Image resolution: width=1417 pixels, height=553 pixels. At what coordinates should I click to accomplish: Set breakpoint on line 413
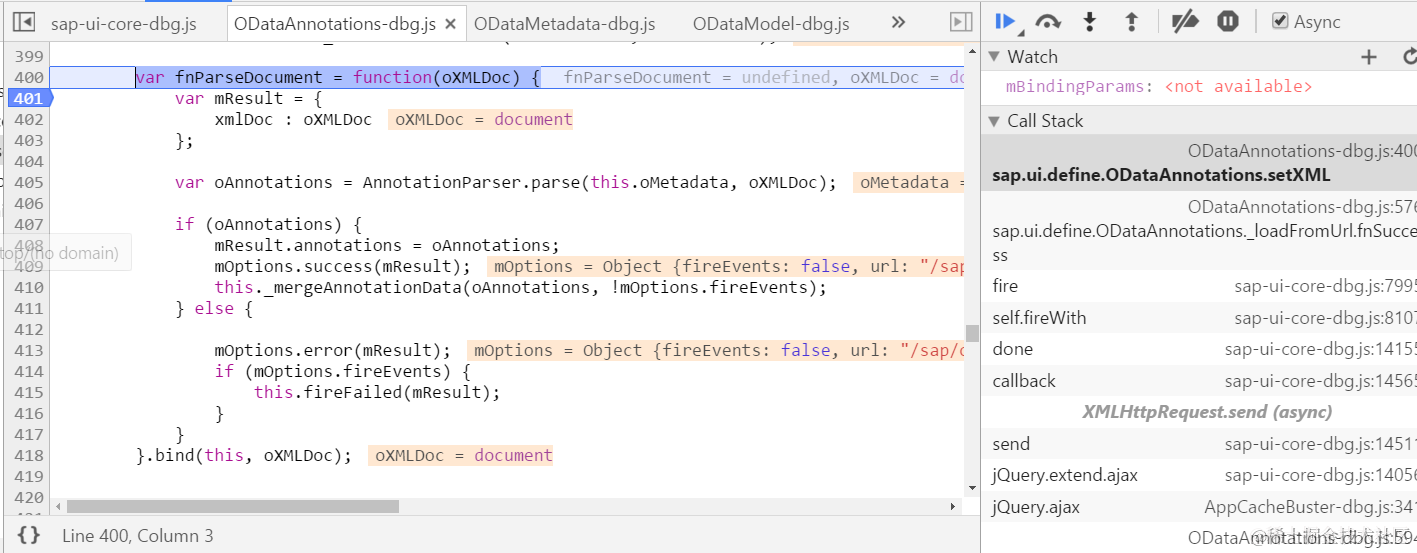(x=30, y=350)
